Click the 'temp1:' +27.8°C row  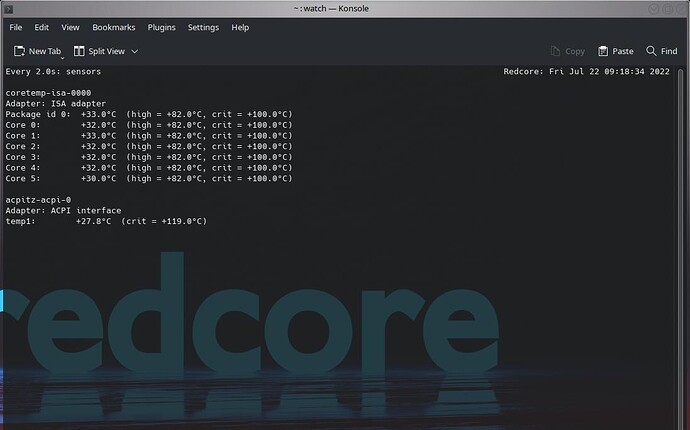click(106, 221)
